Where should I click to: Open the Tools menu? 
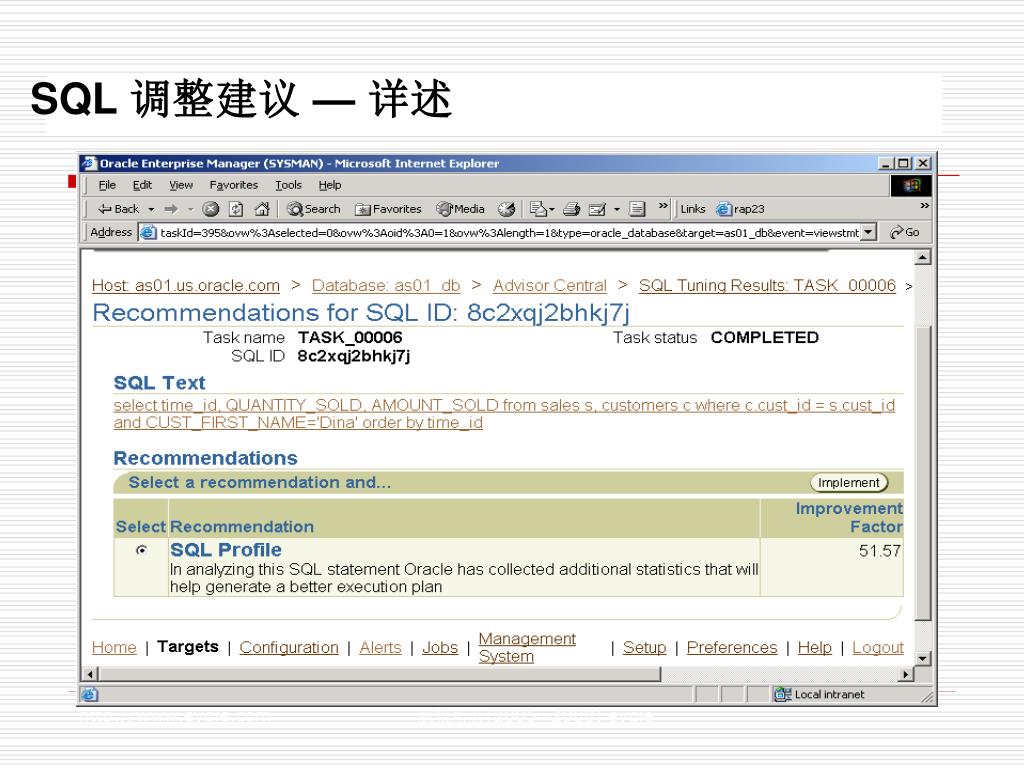(x=288, y=185)
